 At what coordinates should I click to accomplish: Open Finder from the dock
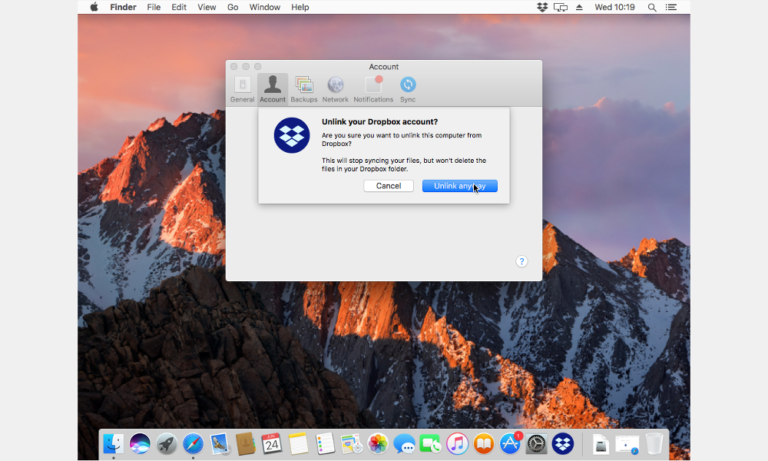click(x=113, y=444)
